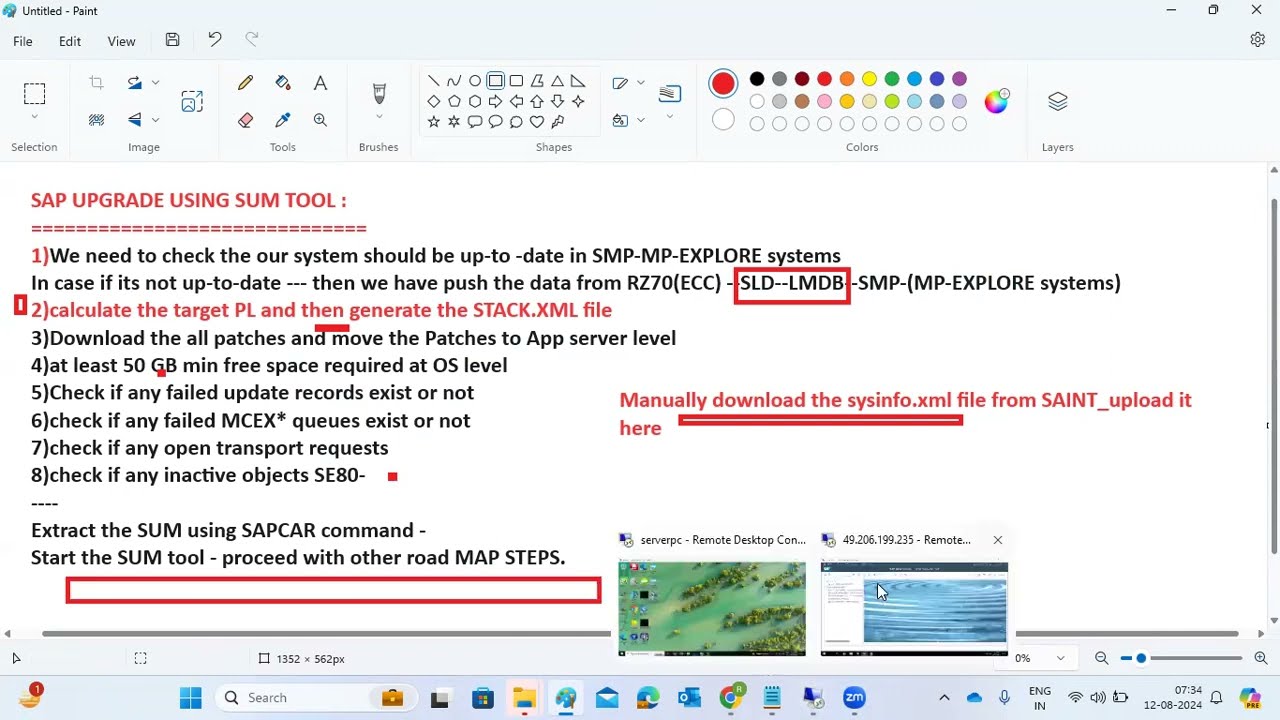Pick the green color swatch
This screenshot has height=720, width=1280.
coord(892,79)
